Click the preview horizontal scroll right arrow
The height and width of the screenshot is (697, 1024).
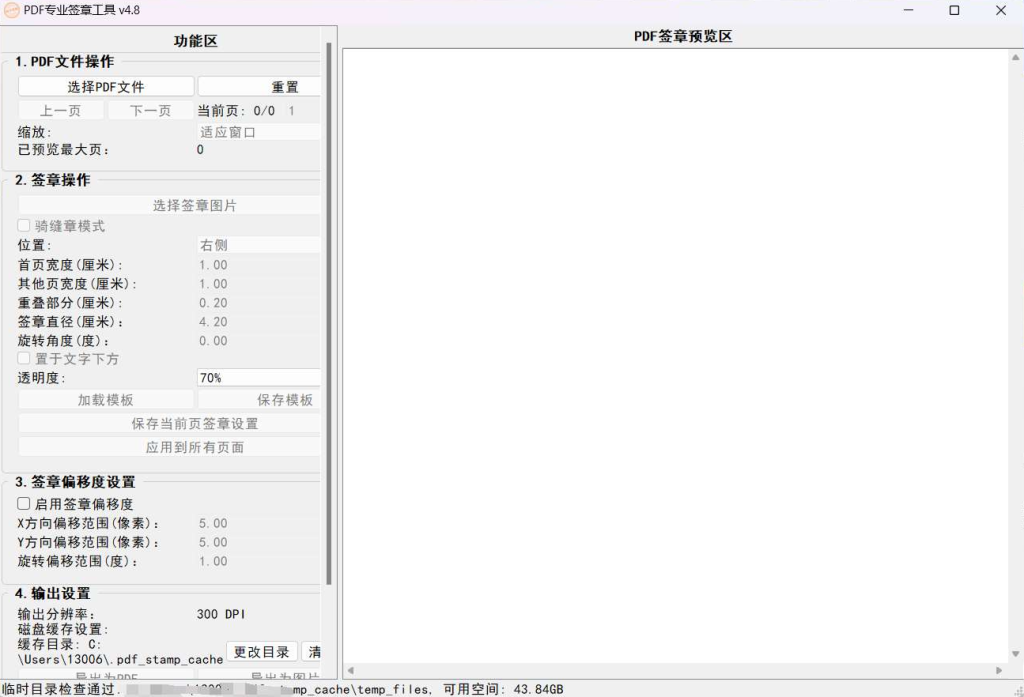pos(999,670)
